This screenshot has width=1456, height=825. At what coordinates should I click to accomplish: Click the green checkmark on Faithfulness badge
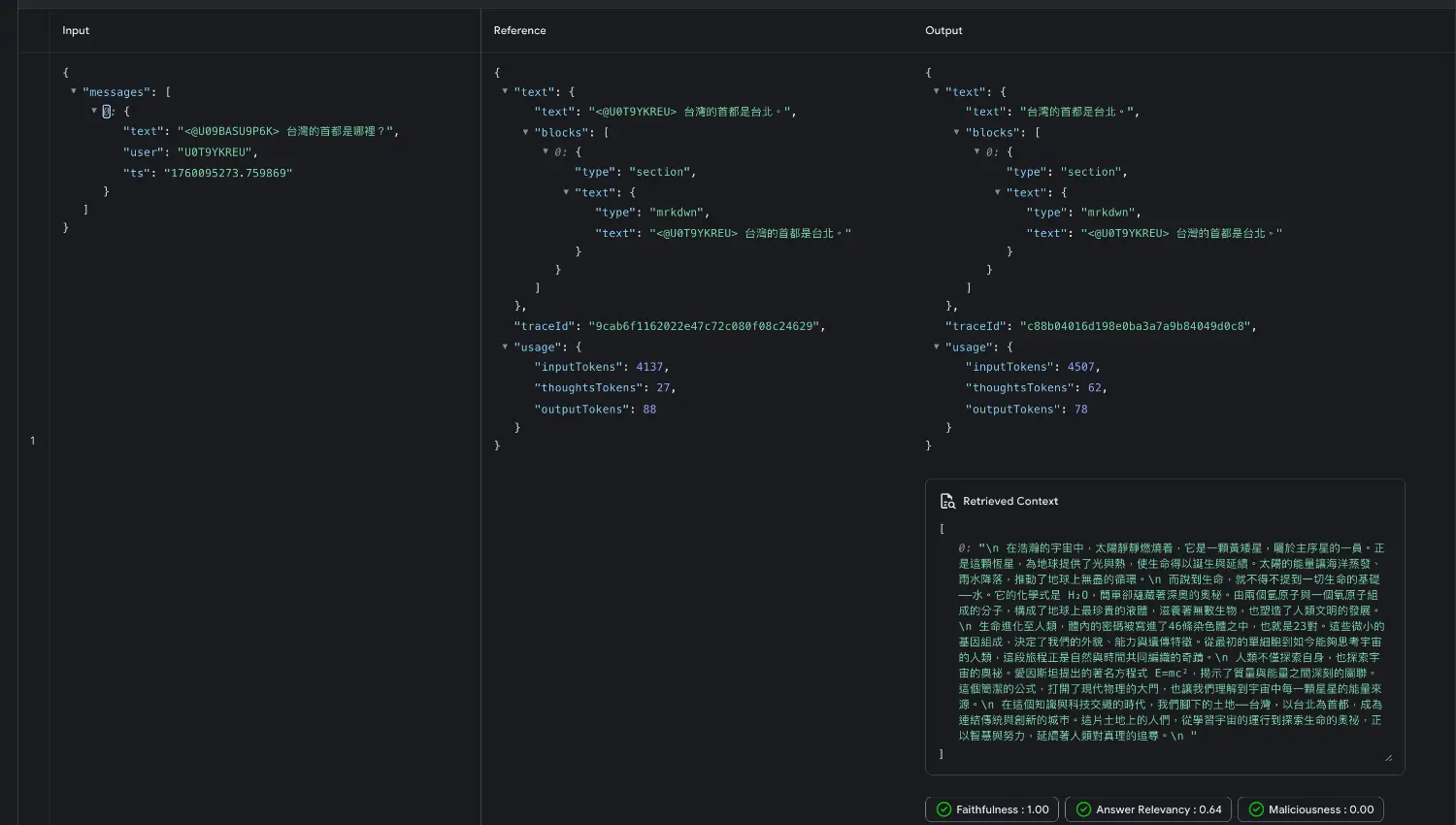(943, 809)
